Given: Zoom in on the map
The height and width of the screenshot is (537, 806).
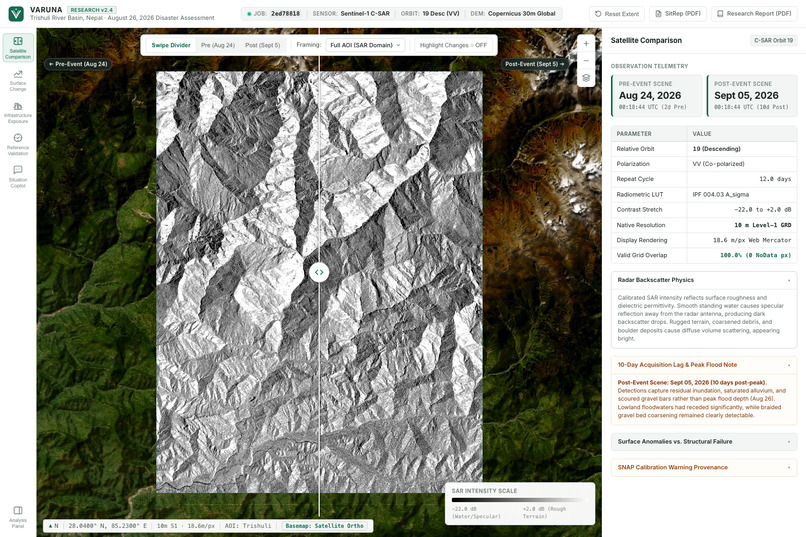Looking at the screenshot, I should (586, 44).
